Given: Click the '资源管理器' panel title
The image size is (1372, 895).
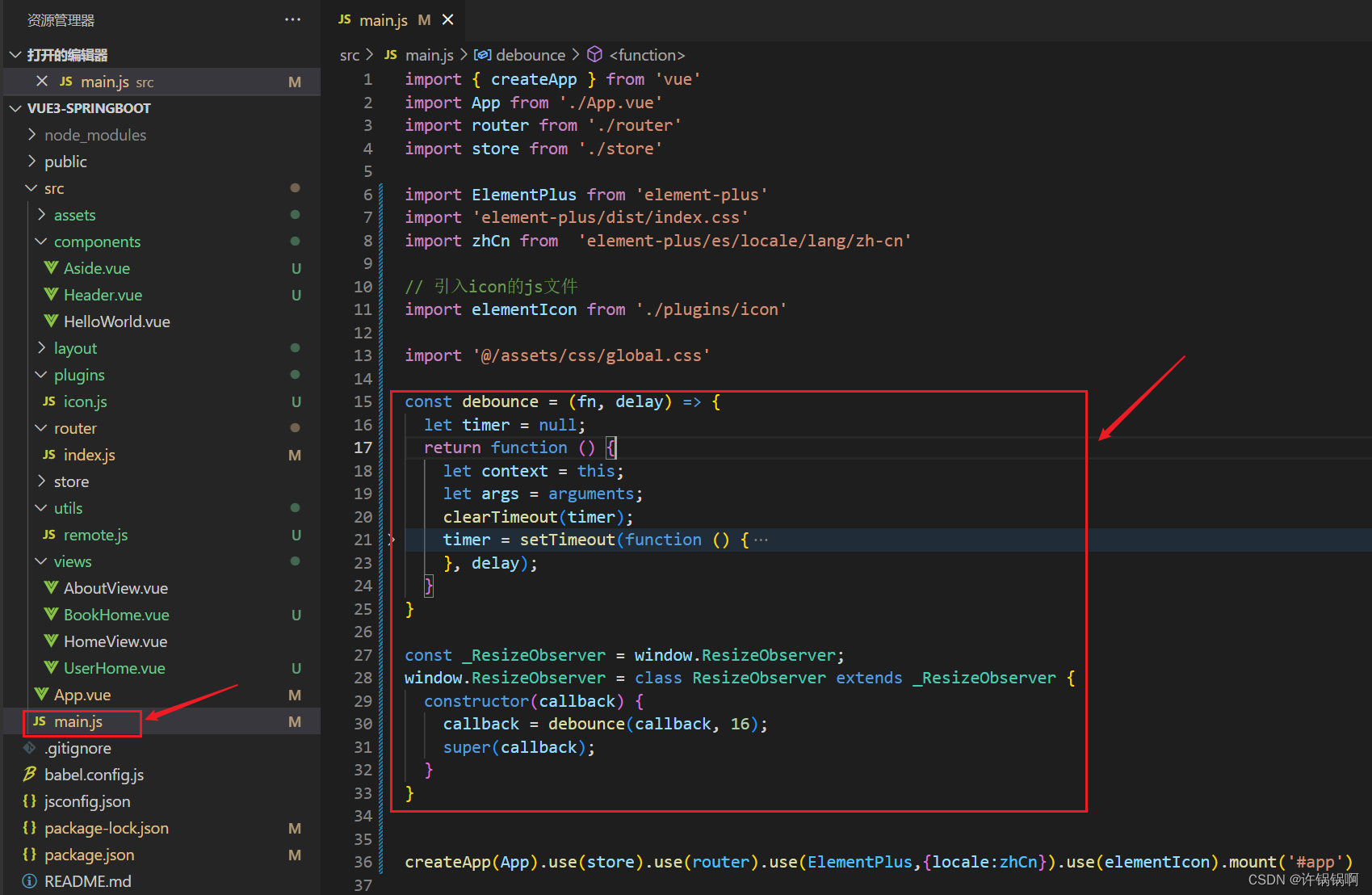Looking at the screenshot, I should [61, 20].
